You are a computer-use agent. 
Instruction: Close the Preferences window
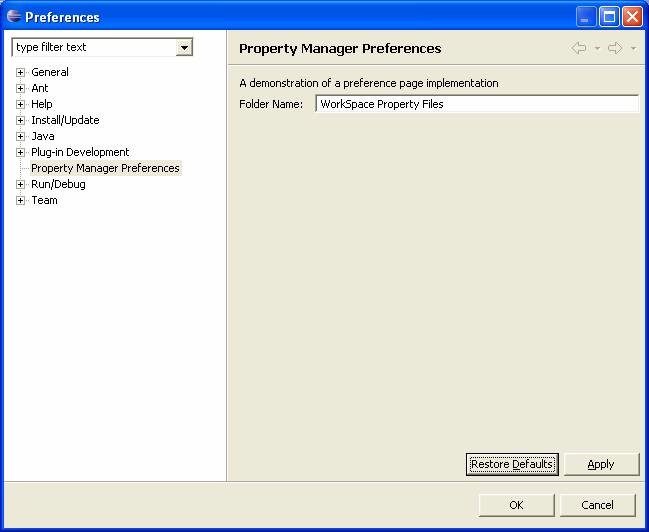click(x=632, y=17)
